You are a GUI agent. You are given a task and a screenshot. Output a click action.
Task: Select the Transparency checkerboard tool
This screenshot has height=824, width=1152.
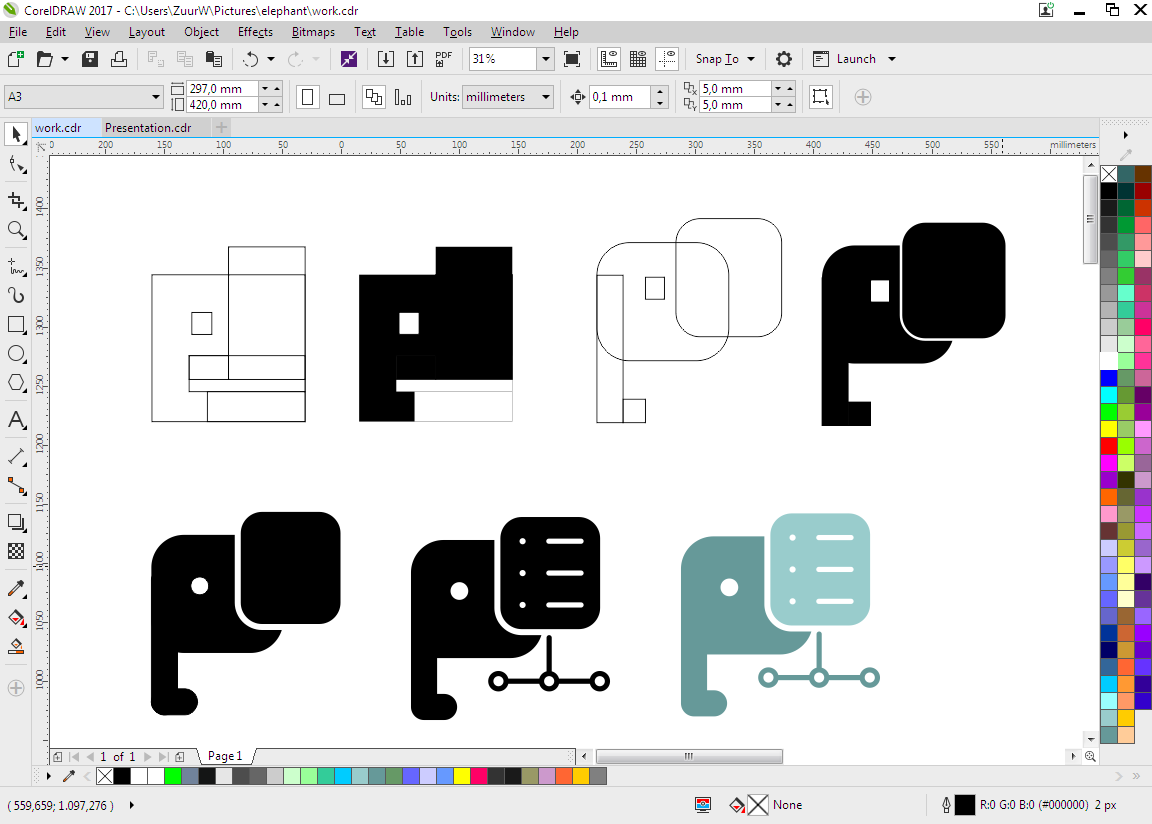pos(16,552)
